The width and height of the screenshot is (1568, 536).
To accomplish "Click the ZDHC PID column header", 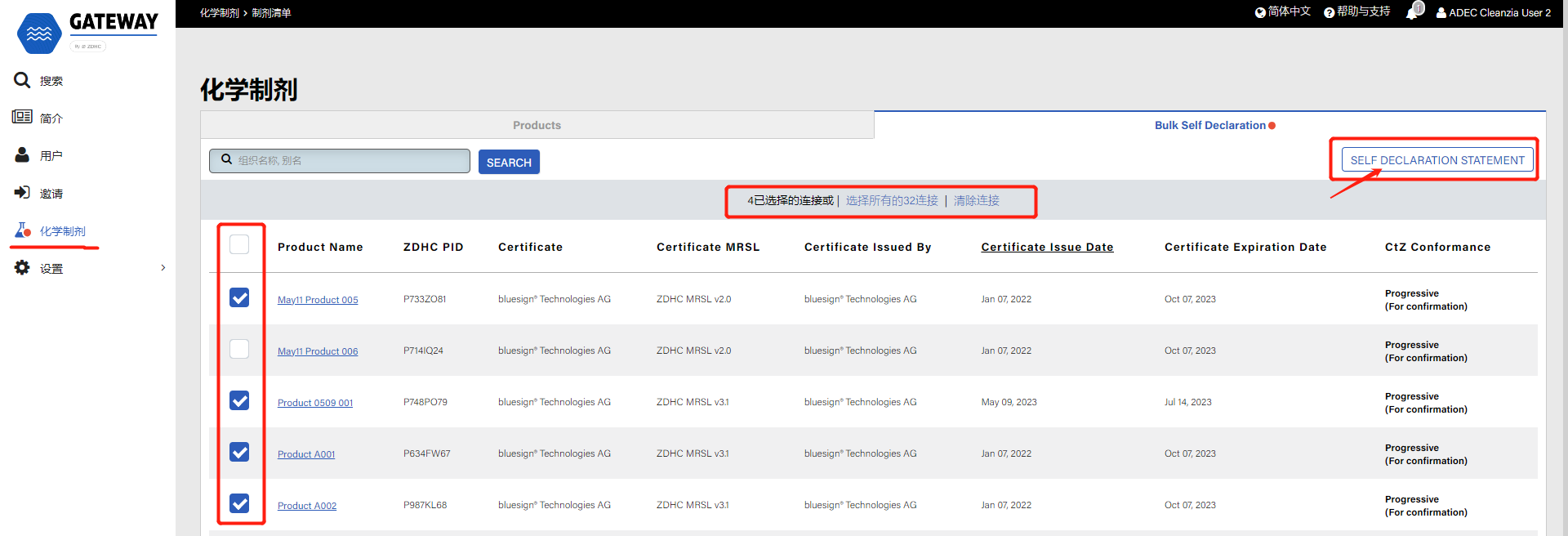I will [x=434, y=247].
